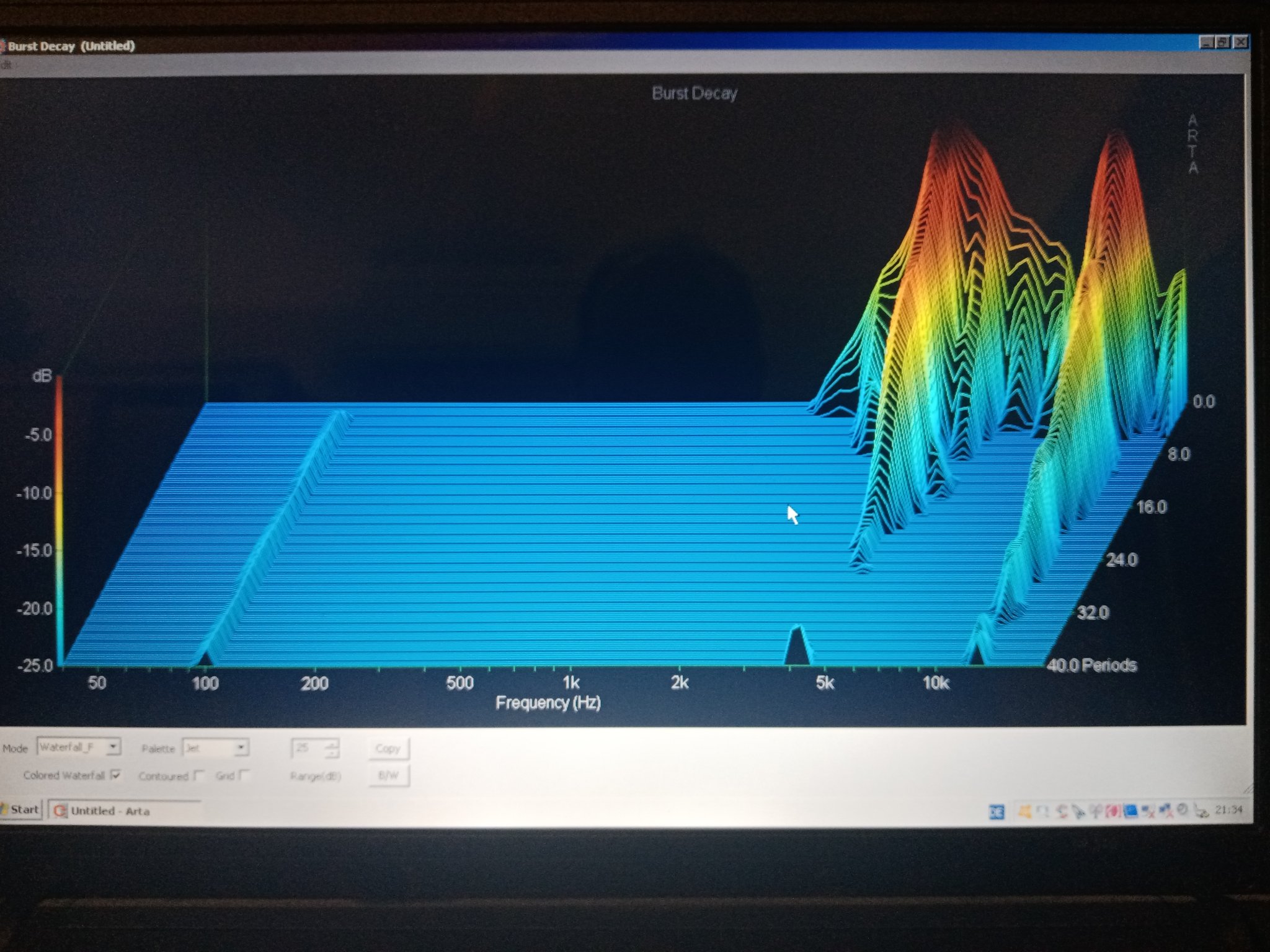Click the 50 frequency axis label
Screen dimensions: 1270x952
click(x=97, y=683)
